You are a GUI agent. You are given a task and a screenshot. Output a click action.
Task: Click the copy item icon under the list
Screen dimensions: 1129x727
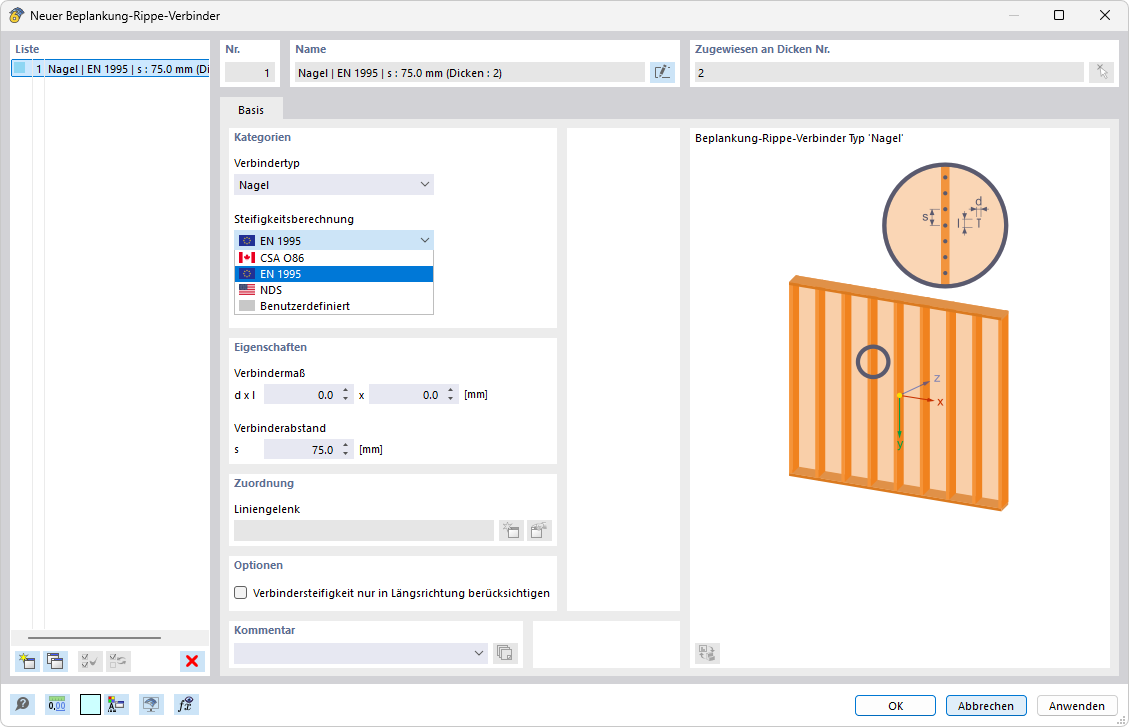click(55, 661)
